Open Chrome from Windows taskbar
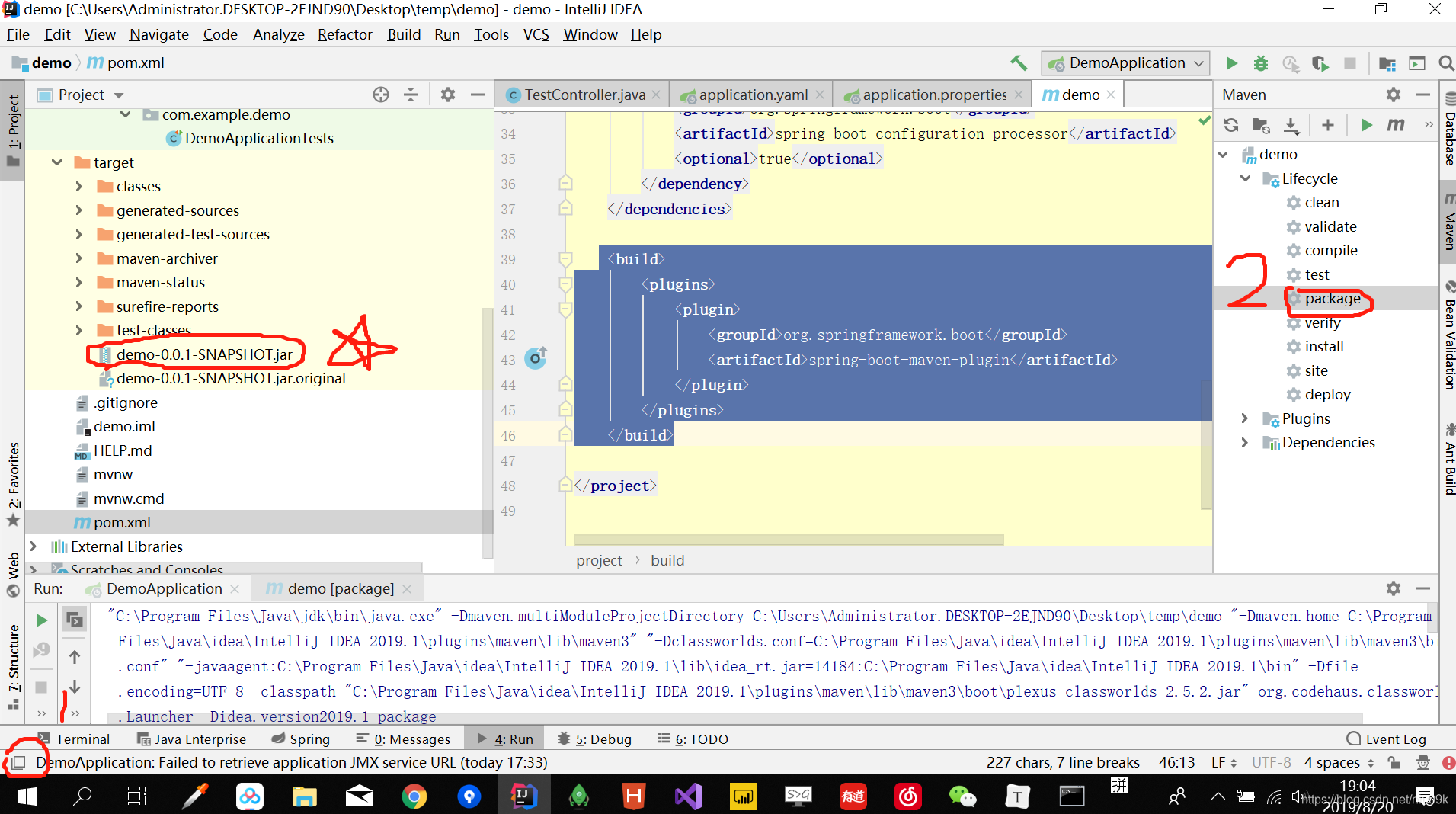This screenshot has width=1456, height=814. click(414, 796)
